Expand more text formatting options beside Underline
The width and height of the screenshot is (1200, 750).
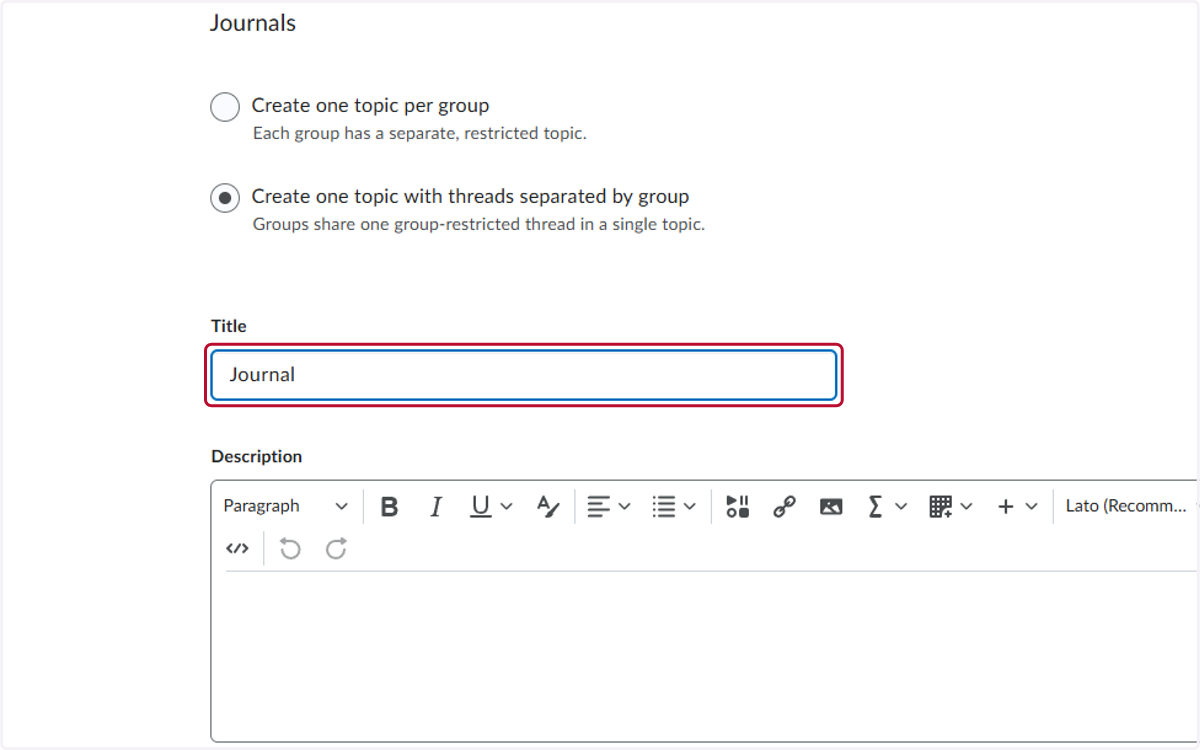pos(506,507)
